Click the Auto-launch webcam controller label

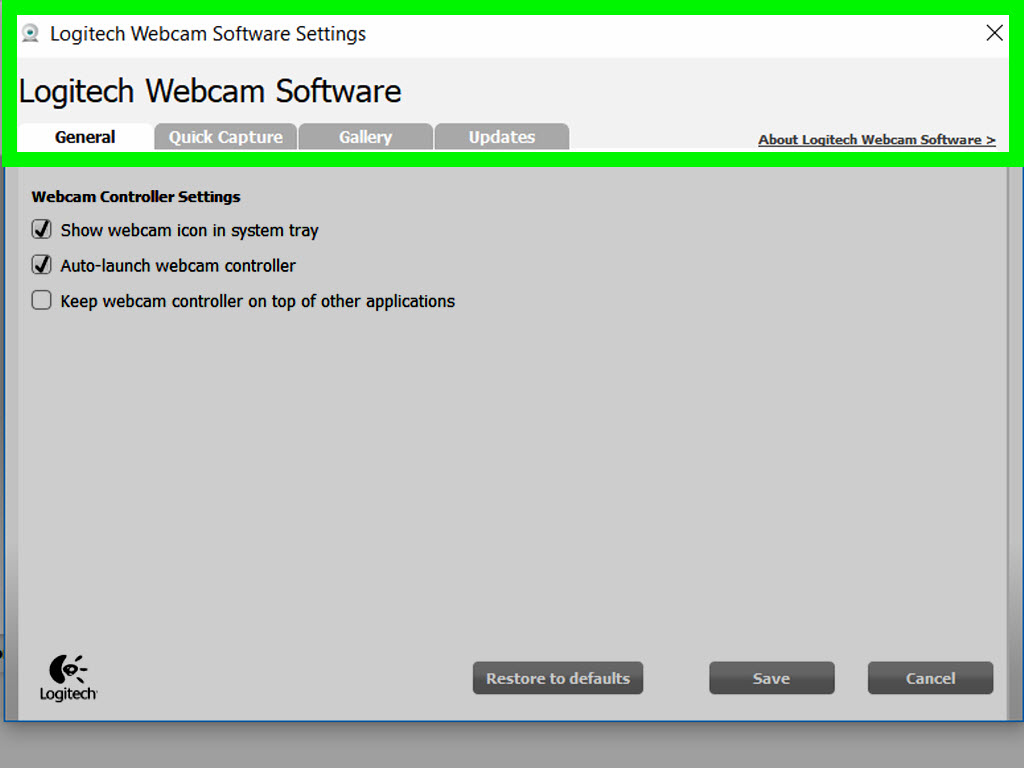pos(176,265)
